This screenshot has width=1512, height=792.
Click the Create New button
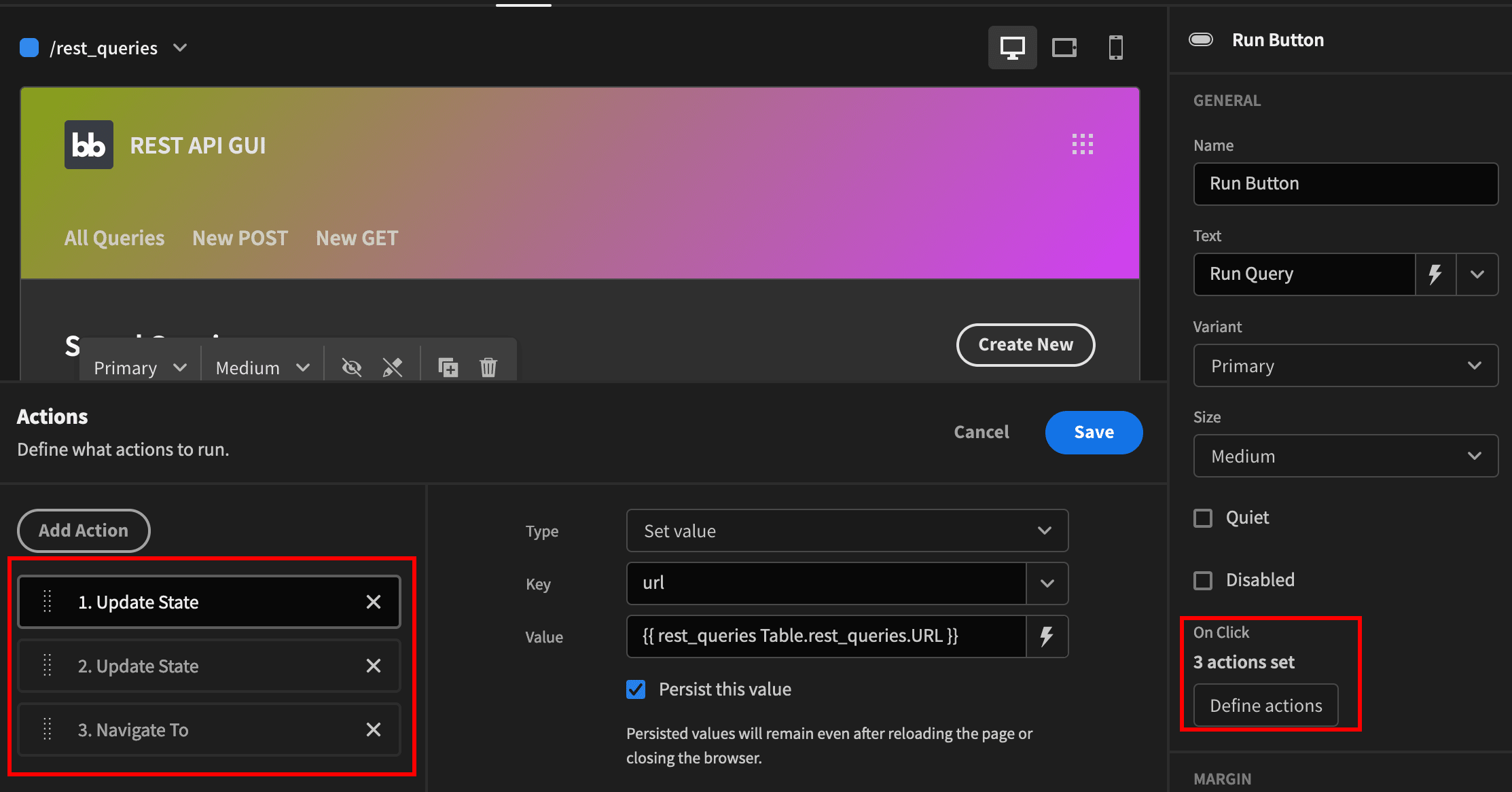pos(1026,345)
